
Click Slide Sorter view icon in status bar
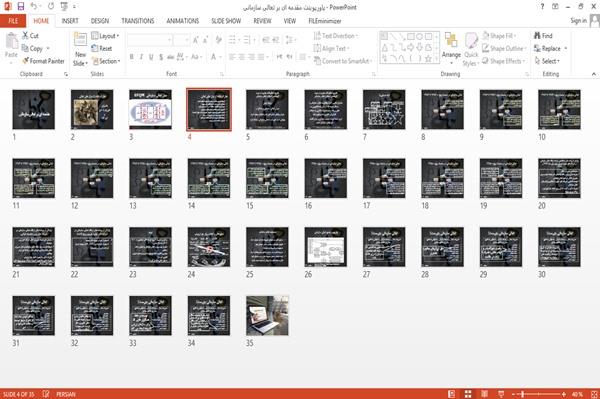468,394
